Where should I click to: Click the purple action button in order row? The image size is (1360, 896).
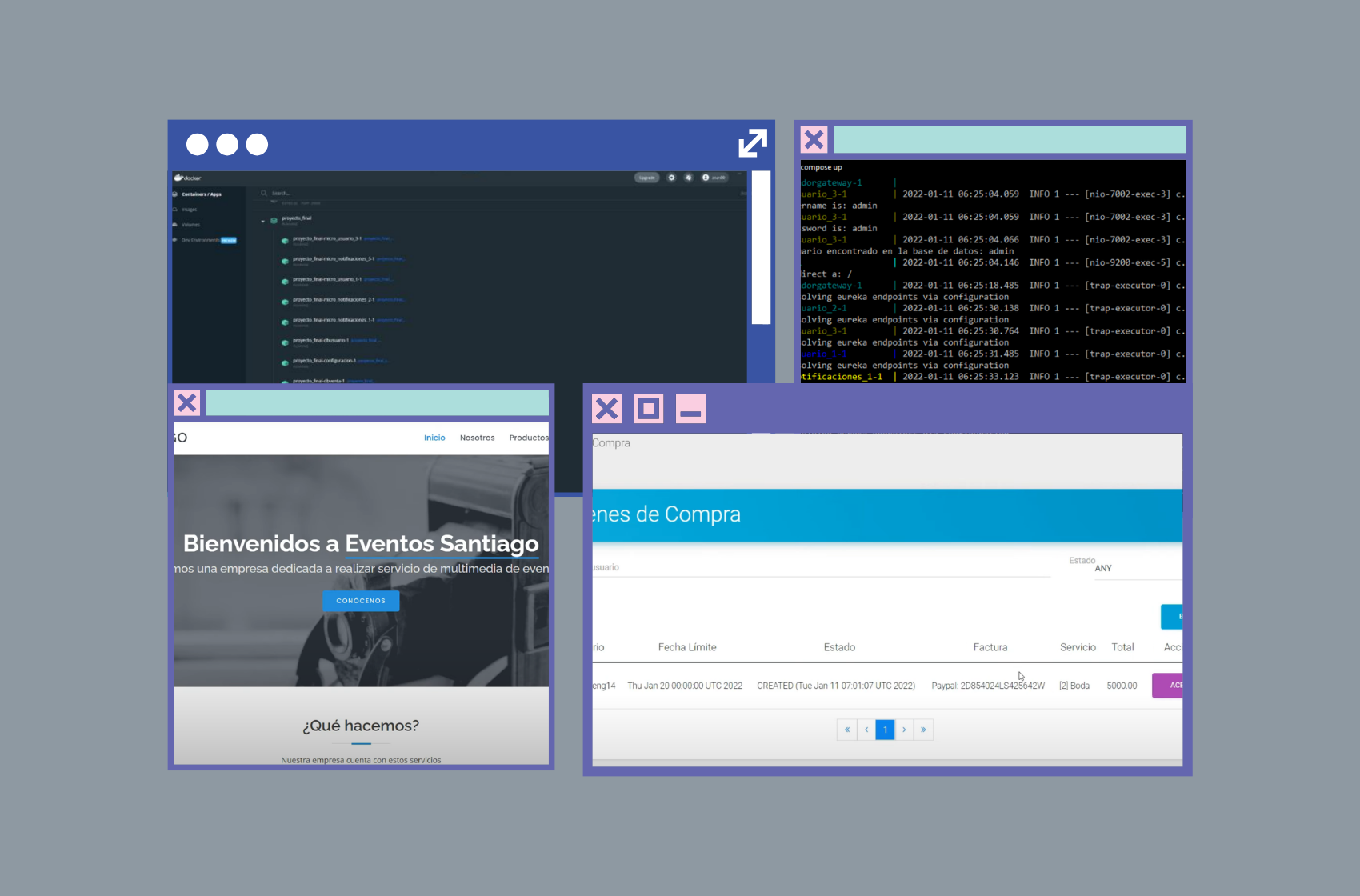pos(1168,686)
